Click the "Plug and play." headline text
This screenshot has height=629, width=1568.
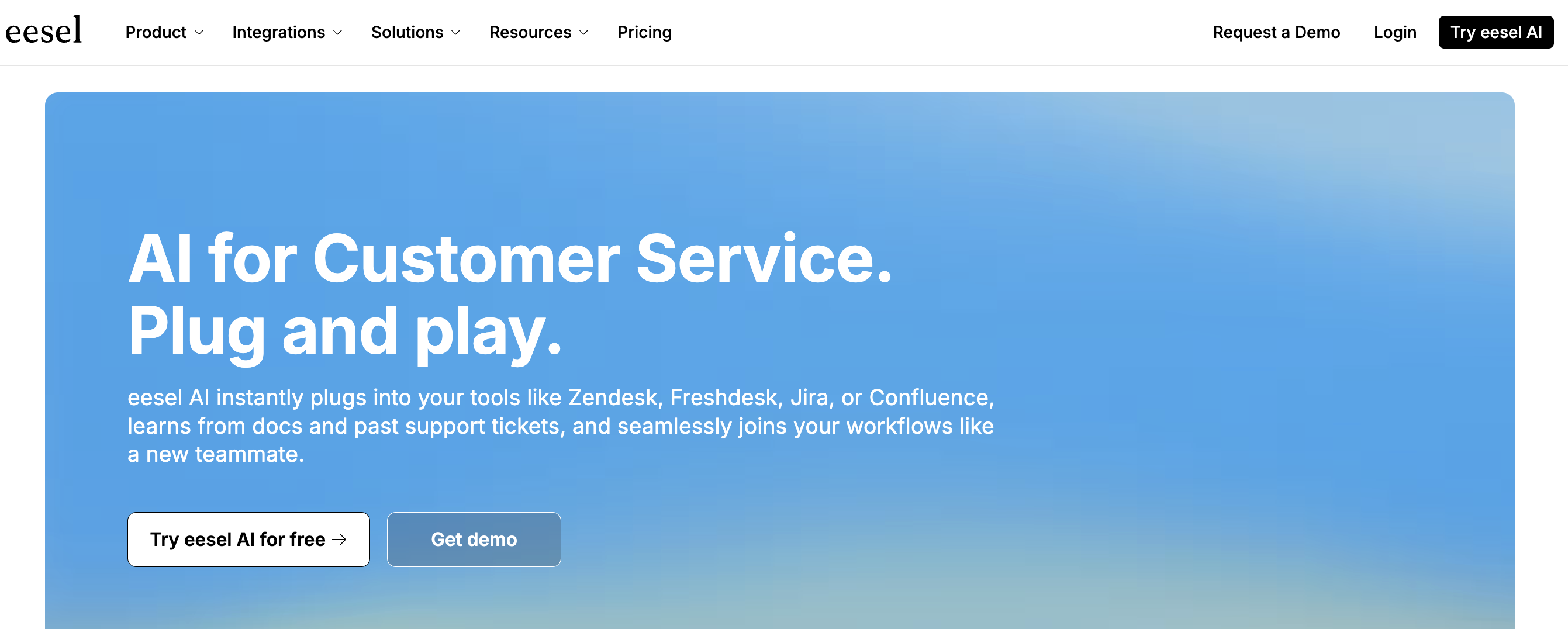click(x=344, y=331)
